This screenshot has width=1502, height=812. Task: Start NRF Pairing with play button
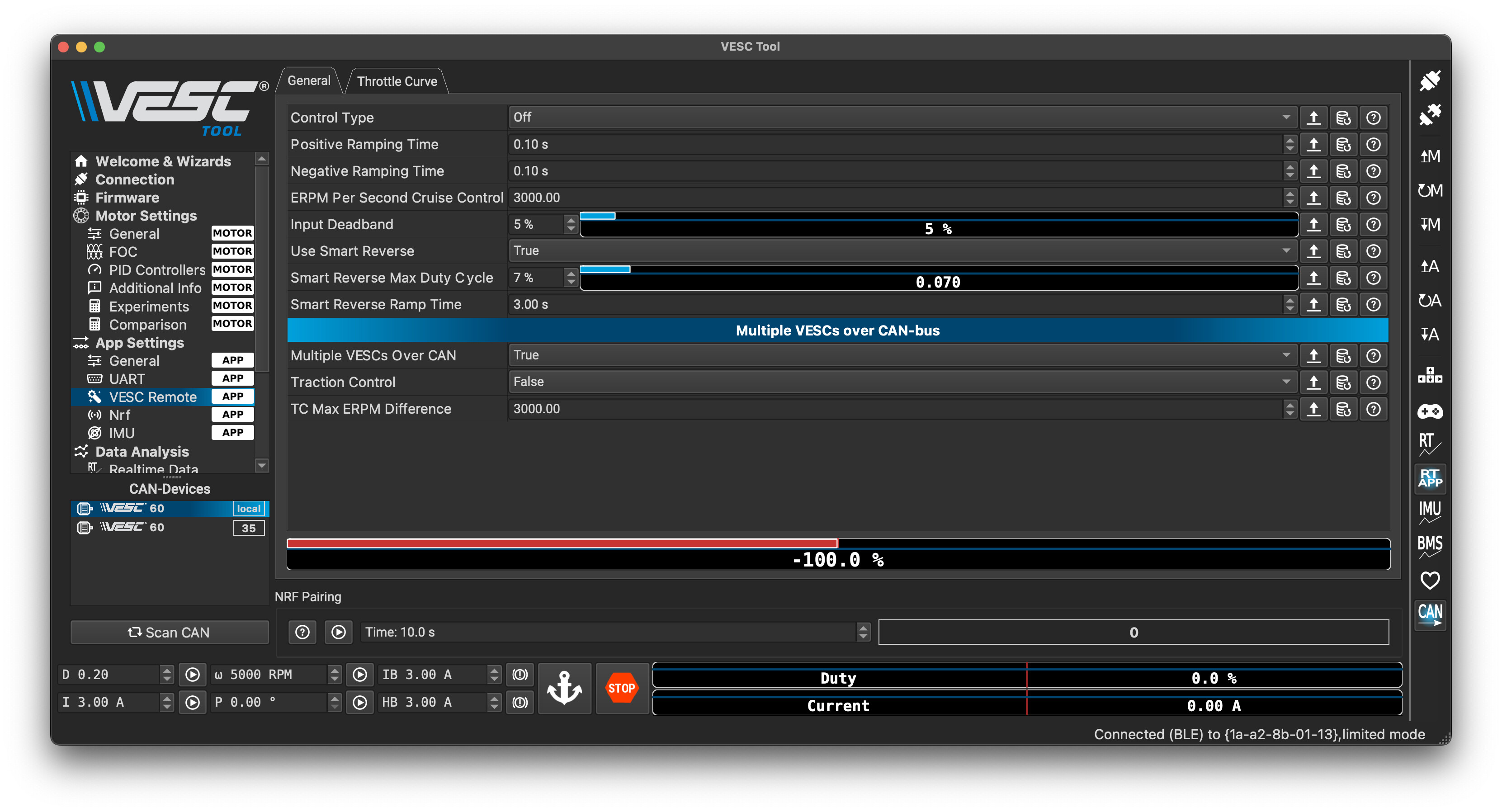click(x=338, y=633)
